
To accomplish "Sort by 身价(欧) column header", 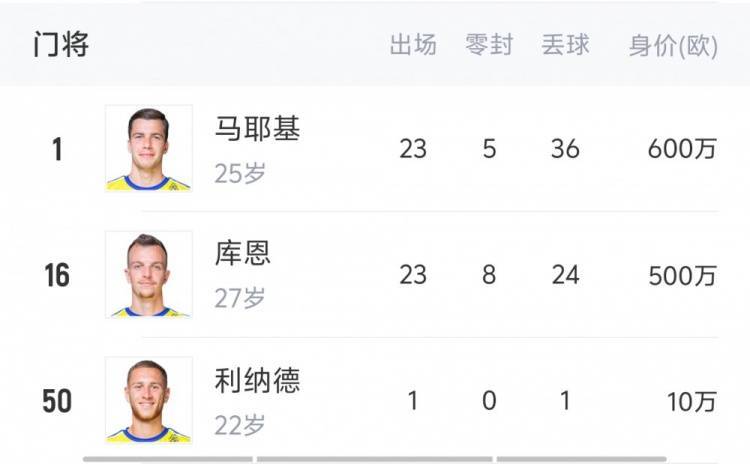I will coord(673,46).
